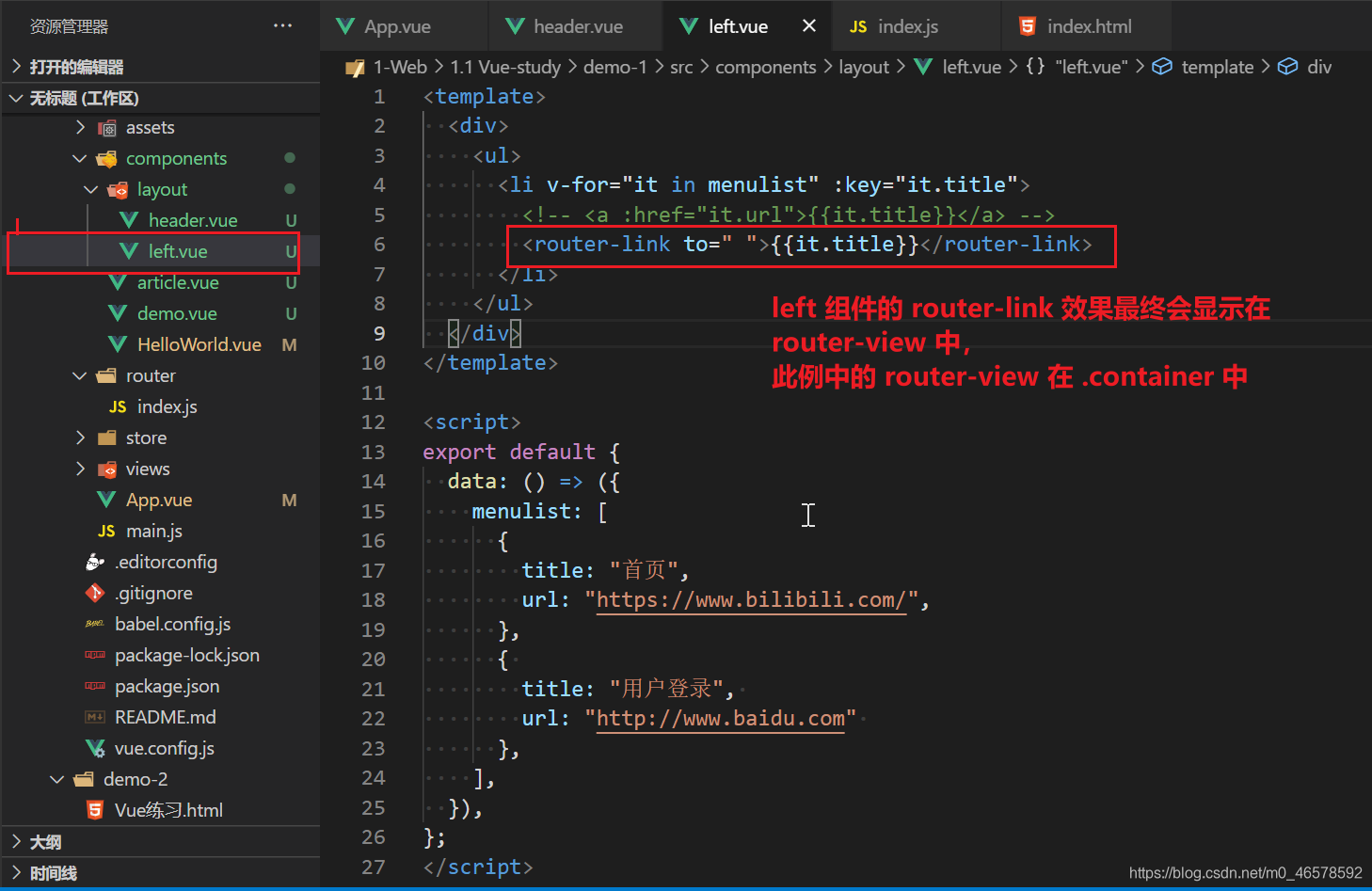Click line number 6 in the gutter

pyautogui.click(x=379, y=245)
